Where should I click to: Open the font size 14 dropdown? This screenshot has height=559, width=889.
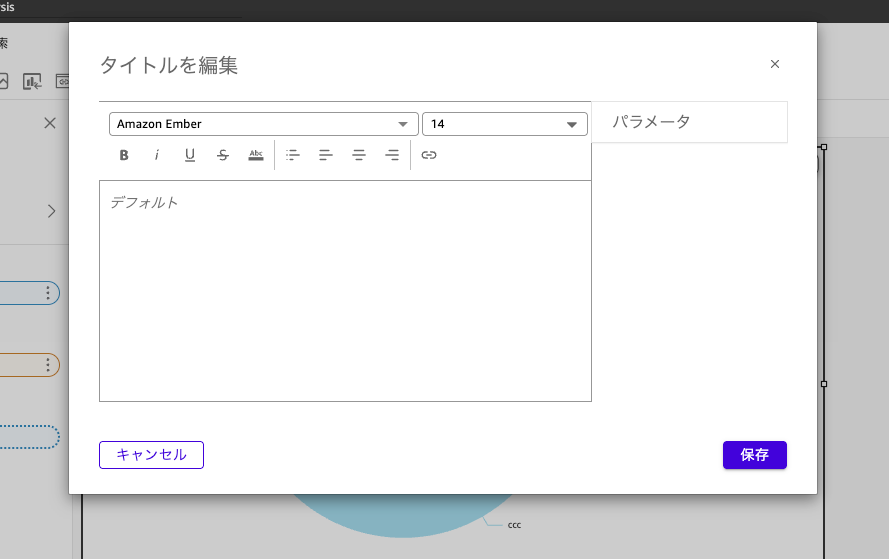(x=504, y=124)
